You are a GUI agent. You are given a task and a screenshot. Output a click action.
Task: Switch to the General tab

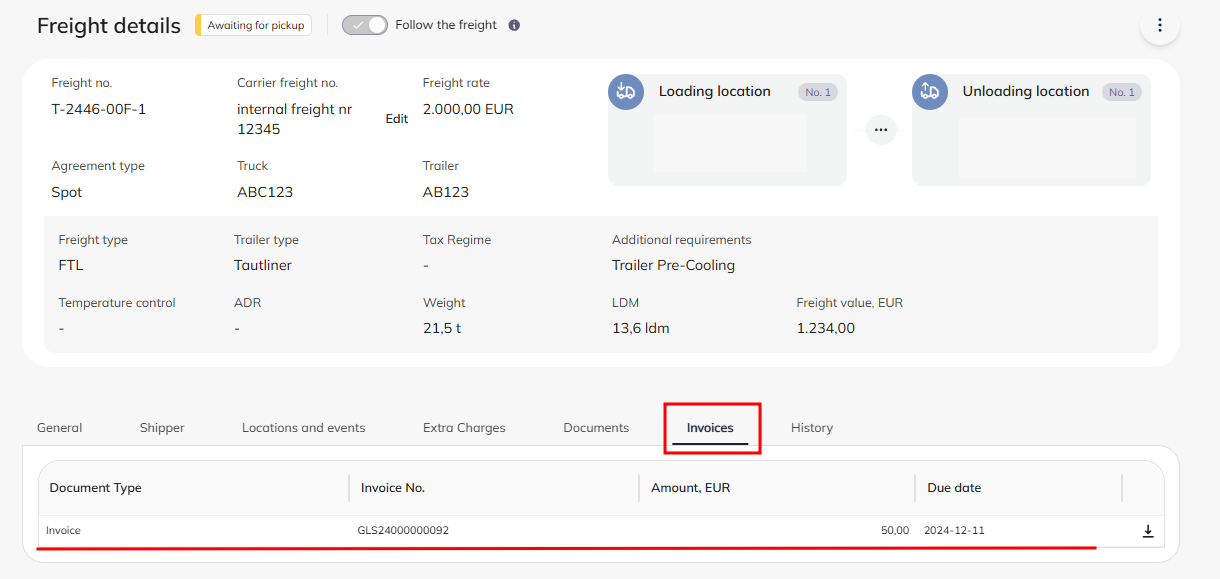[60, 428]
